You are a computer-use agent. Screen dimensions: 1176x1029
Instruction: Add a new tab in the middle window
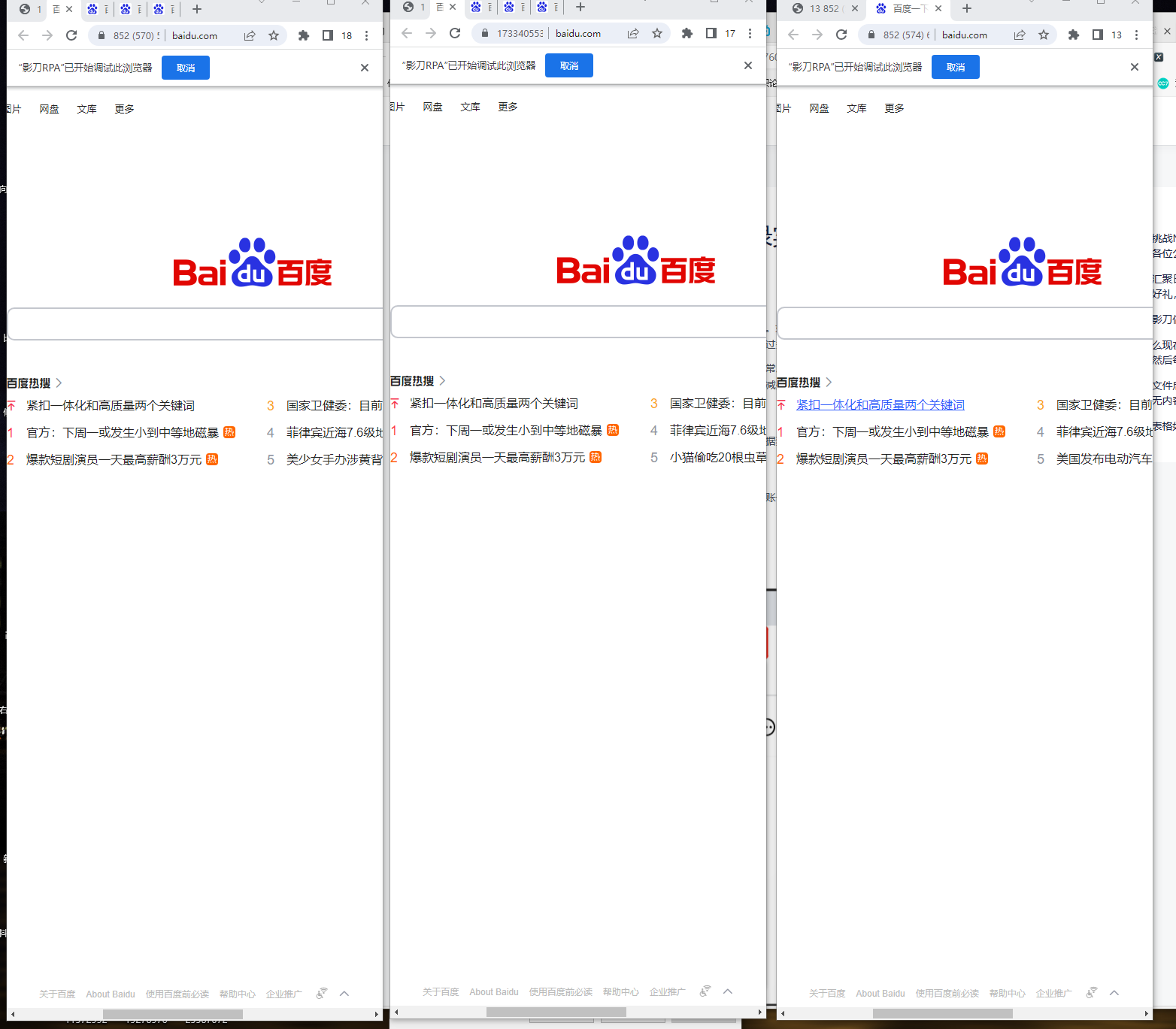580,7
